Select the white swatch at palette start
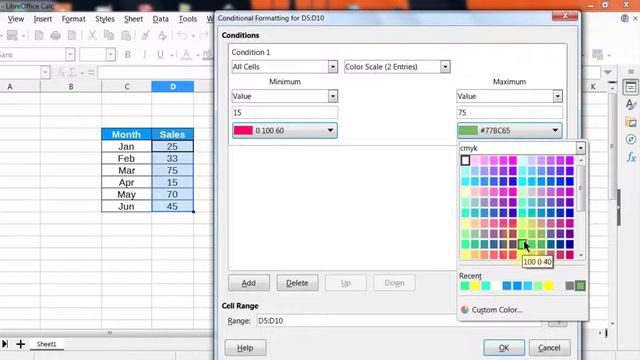Screen dimensions: 640x360 point(465,160)
